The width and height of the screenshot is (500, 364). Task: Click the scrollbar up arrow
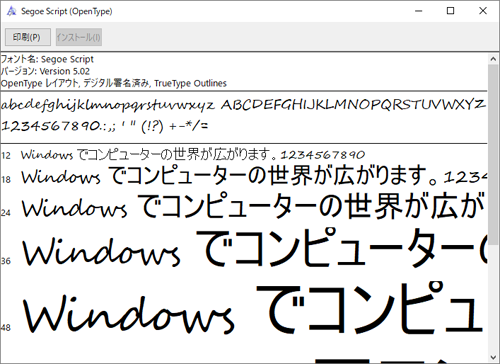tap(493, 59)
